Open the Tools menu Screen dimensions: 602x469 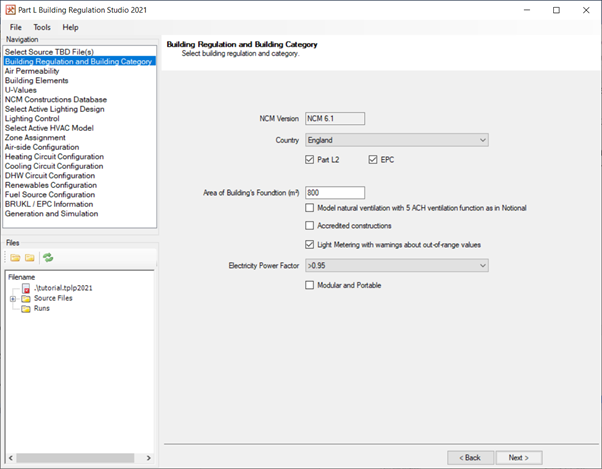pos(42,27)
